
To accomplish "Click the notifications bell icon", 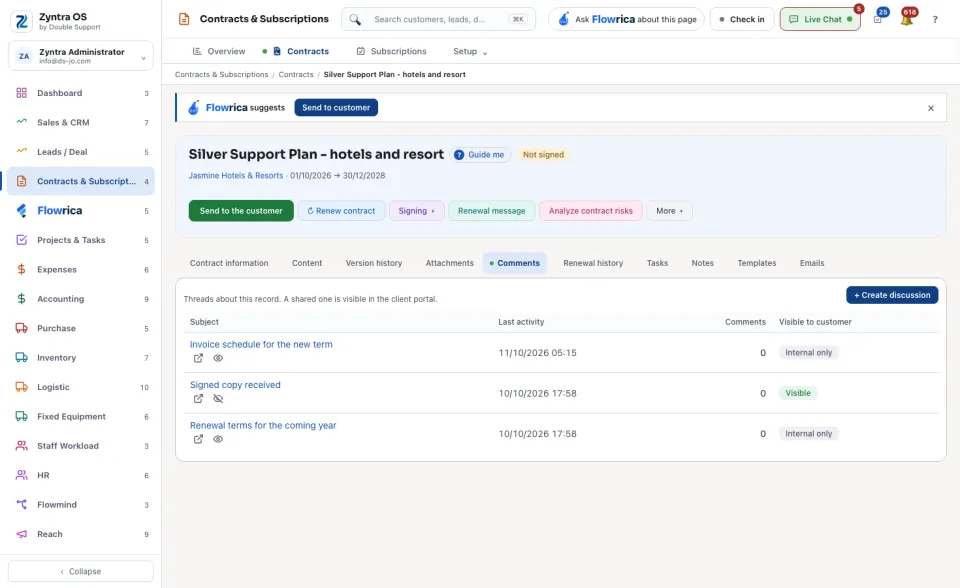I will (907, 19).
